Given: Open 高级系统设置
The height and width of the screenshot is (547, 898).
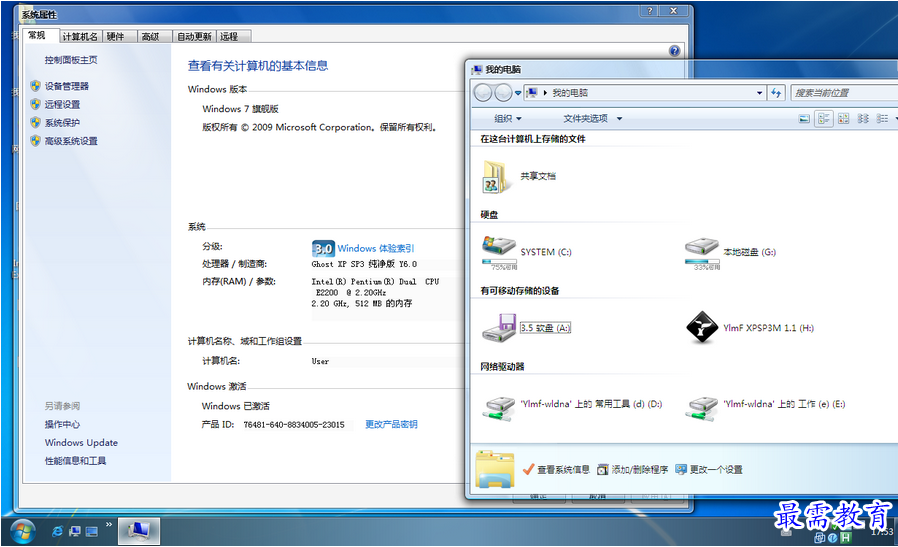Looking at the screenshot, I should point(71,141).
